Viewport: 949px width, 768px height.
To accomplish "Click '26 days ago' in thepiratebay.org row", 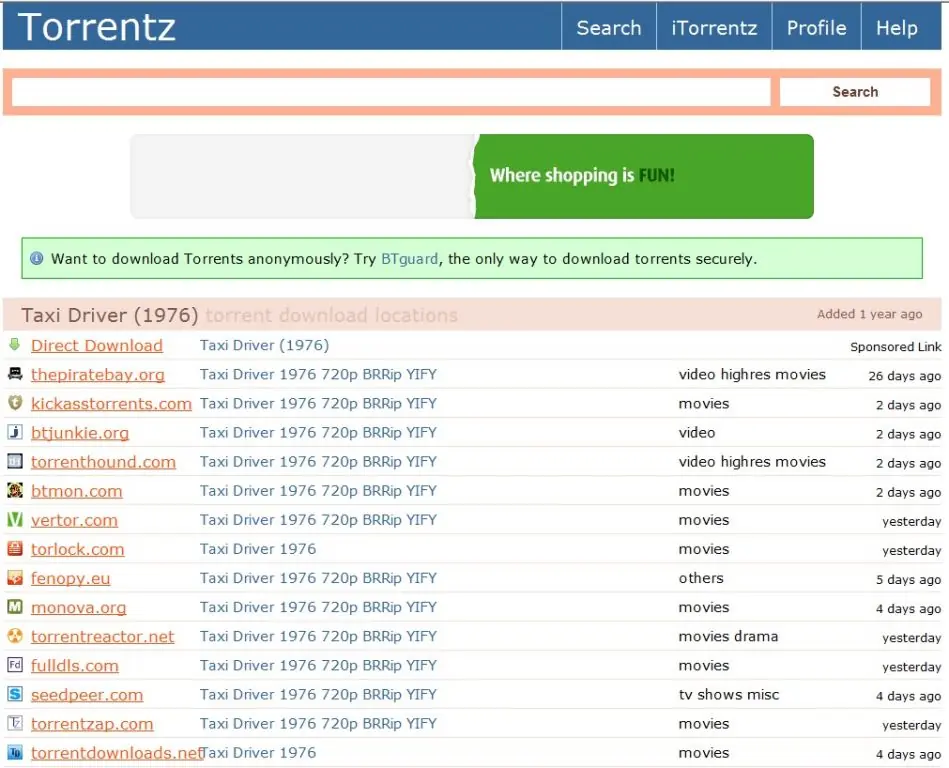I will 905,376.
